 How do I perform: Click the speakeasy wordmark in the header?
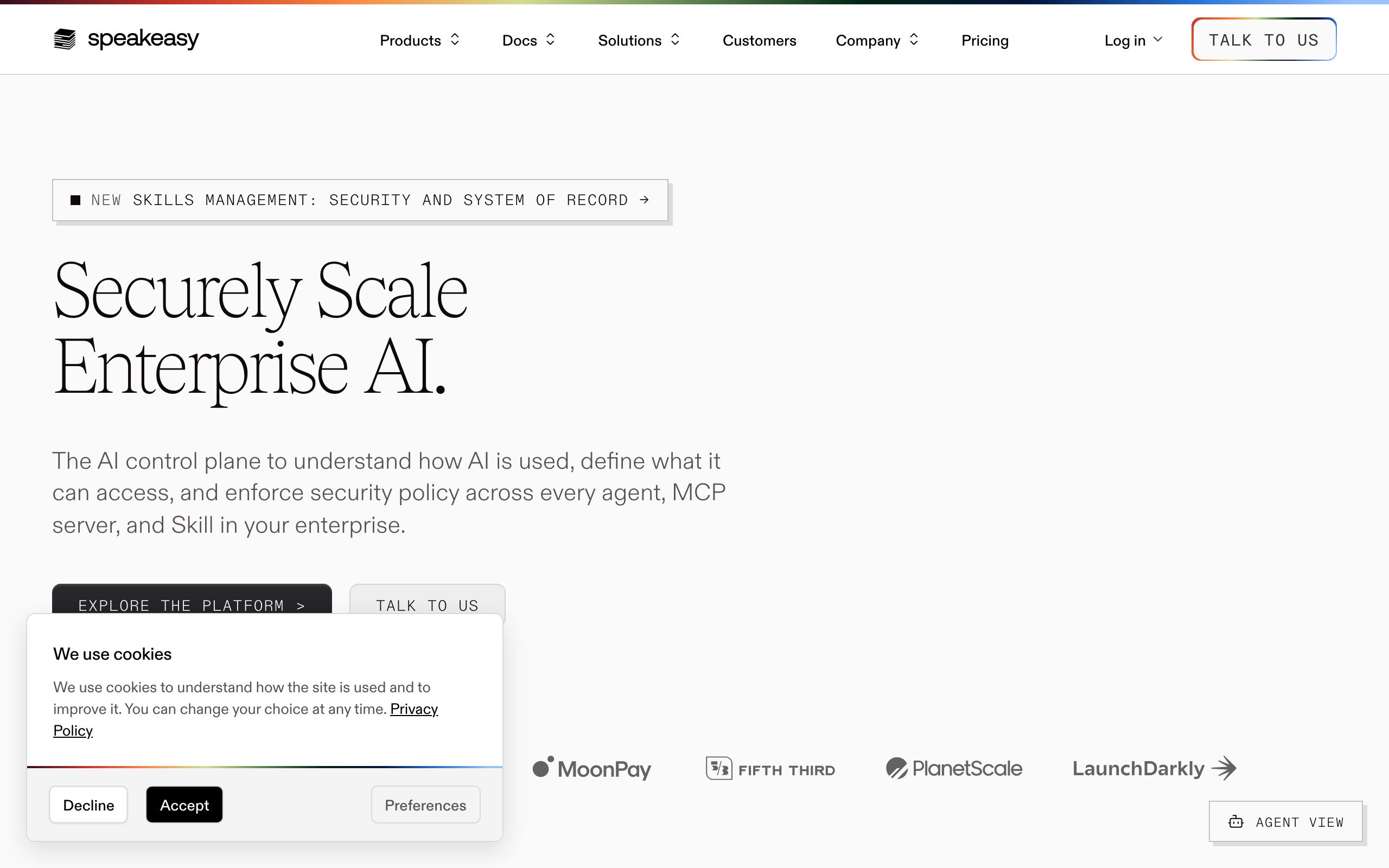coord(143,39)
